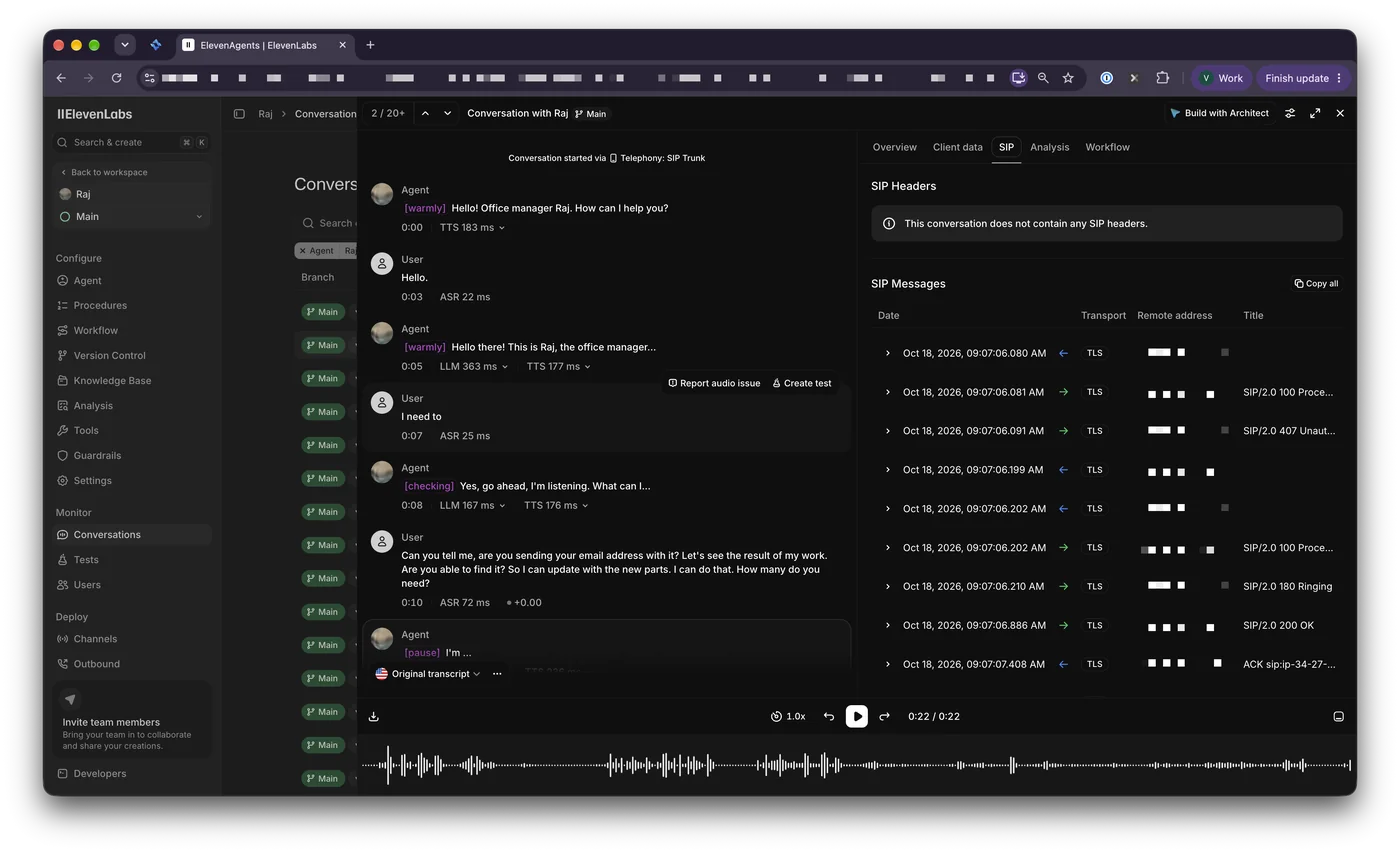Open the Main branch dropdown in the sidebar
Screen dimensions: 1400x853
click(x=132, y=217)
